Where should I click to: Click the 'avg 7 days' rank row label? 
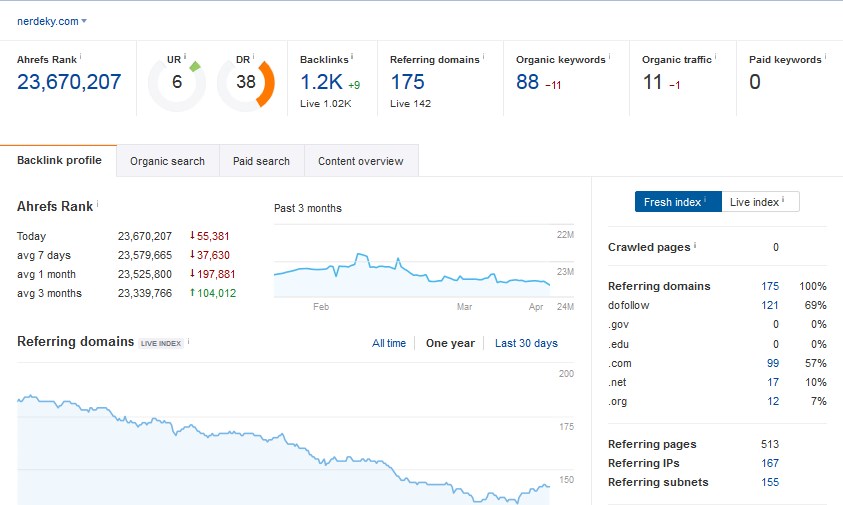point(44,255)
